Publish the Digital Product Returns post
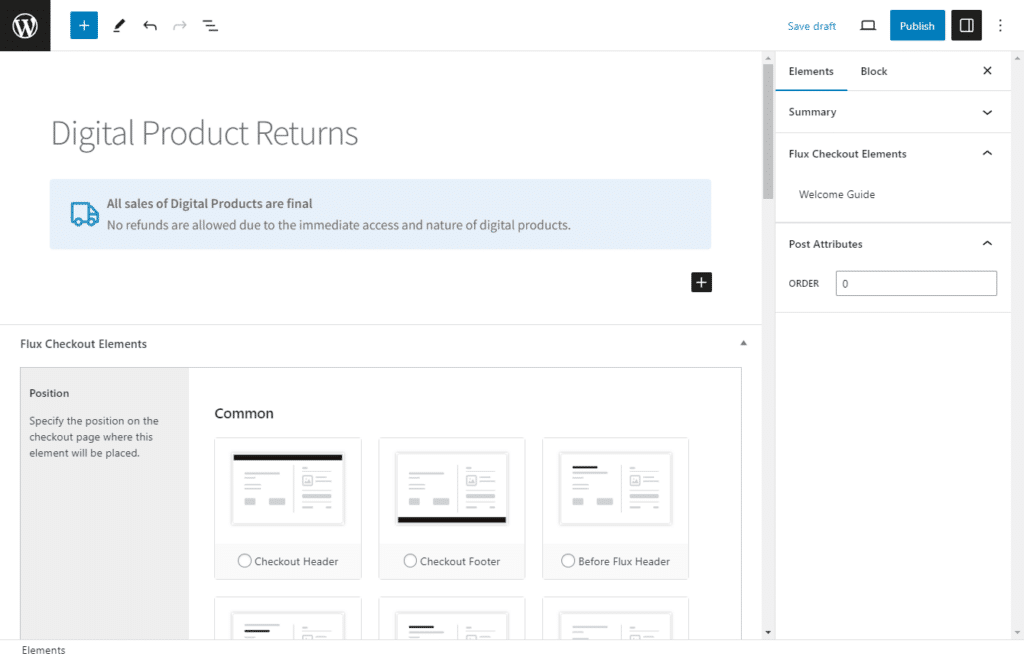Viewport: 1024px width, 660px height. click(x=916, y=25)
